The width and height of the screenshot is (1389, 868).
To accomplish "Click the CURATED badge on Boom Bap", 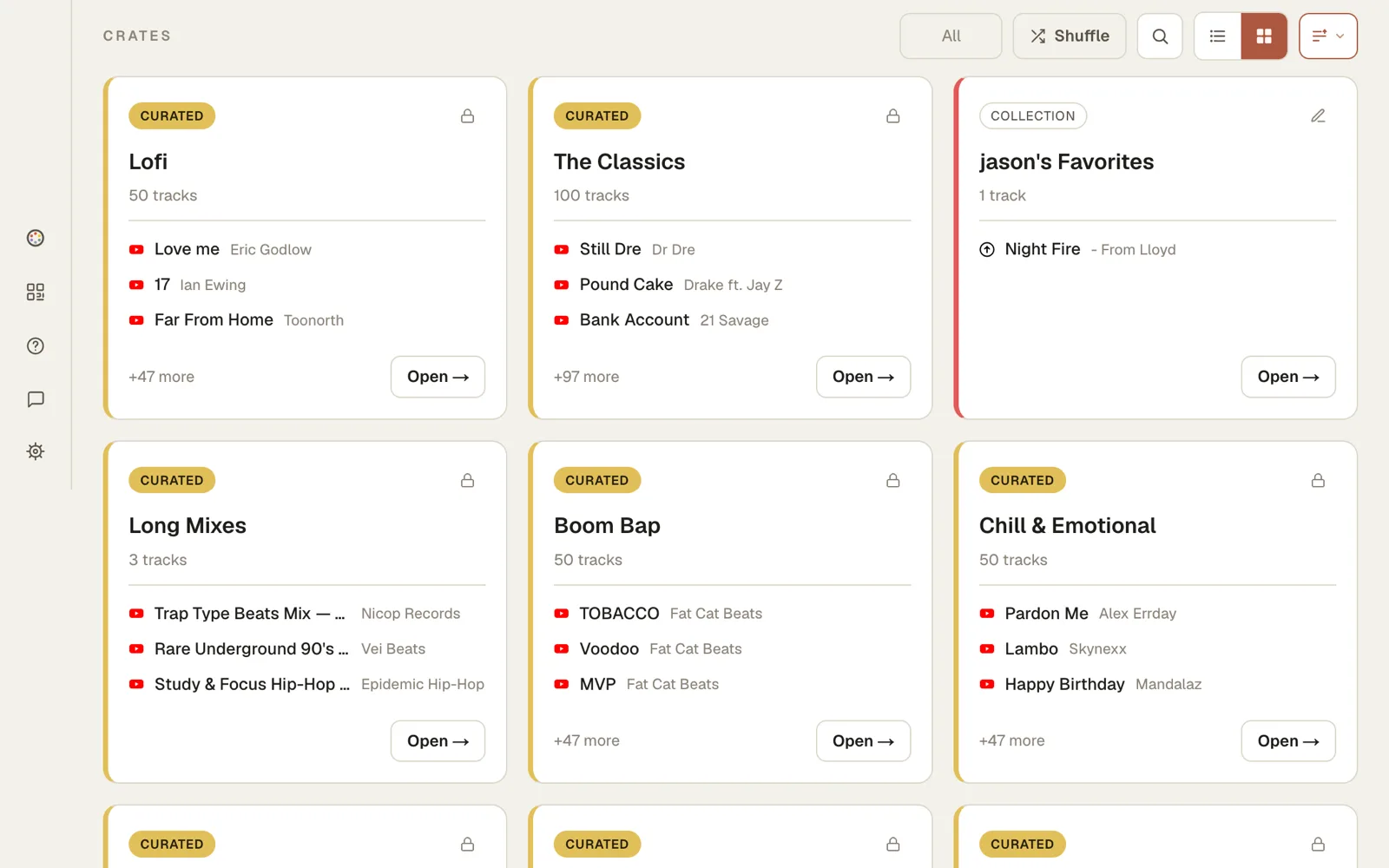I will 597,480.
